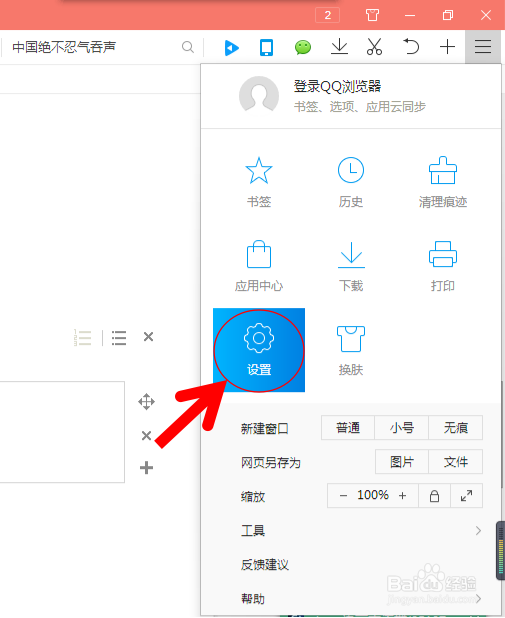Click 登录QQ浏览器 login text
The height and width of the screenshot is (618, 505).
[x=337, y=86]
